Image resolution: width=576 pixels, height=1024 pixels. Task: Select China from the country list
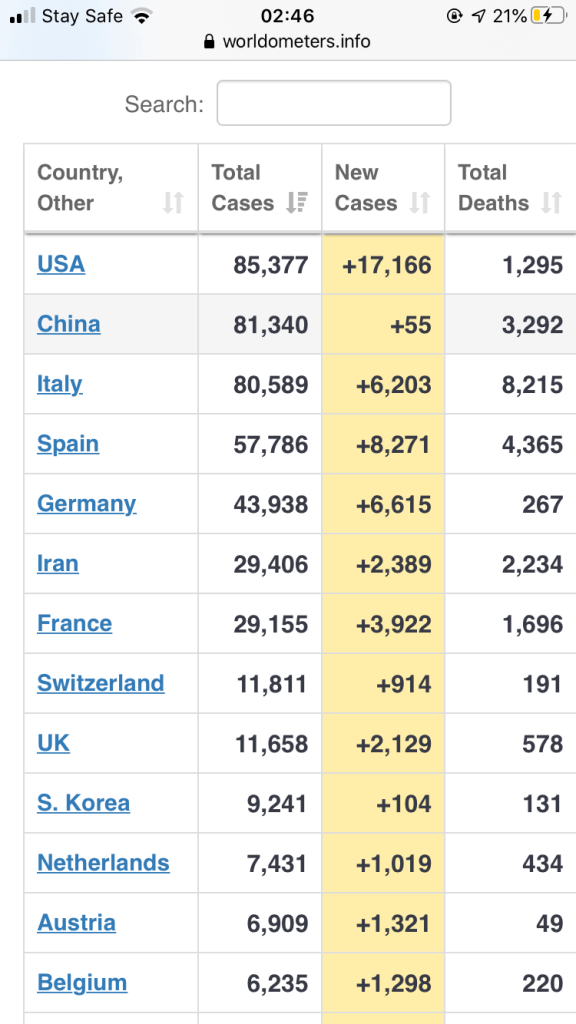click(x=67, y=324)
